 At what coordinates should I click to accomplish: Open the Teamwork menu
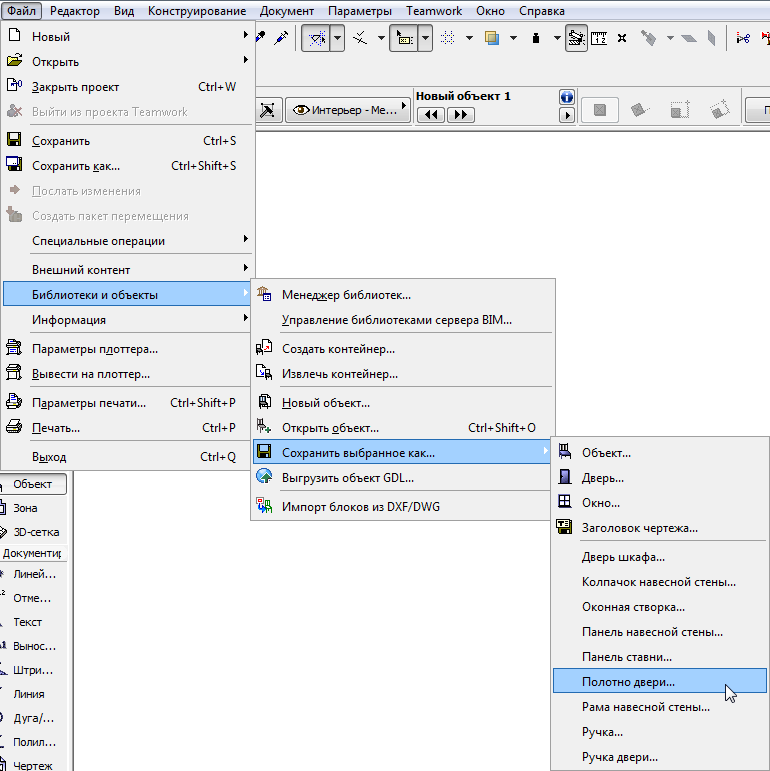434,11
